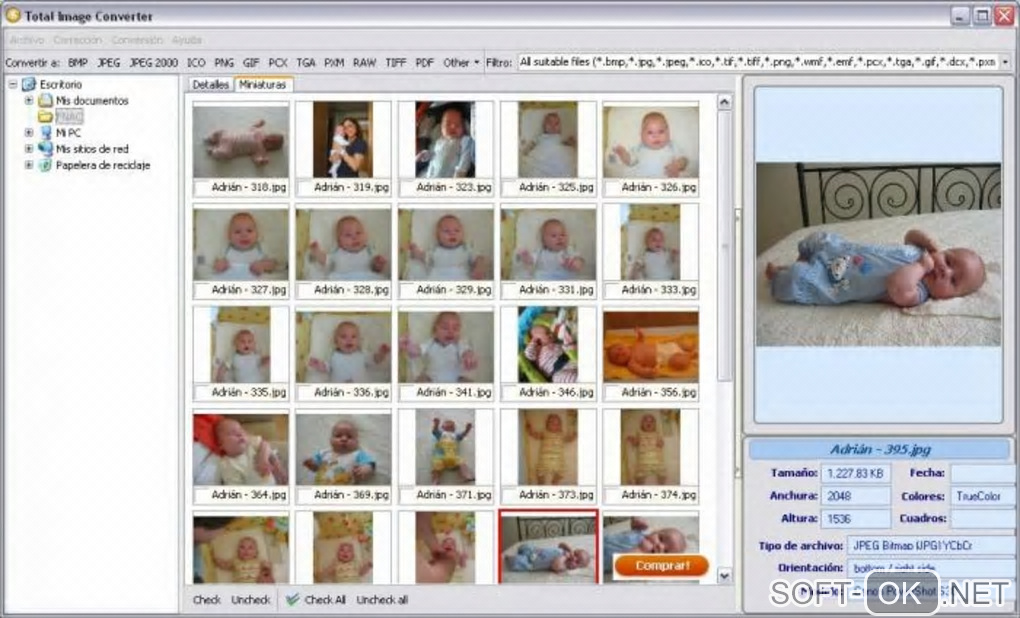The height and width of the screenshot is (618, 1020).
Task: Expand the Papelera de reciclaje node
Action: pyautogui.click(x=29, y=165)
